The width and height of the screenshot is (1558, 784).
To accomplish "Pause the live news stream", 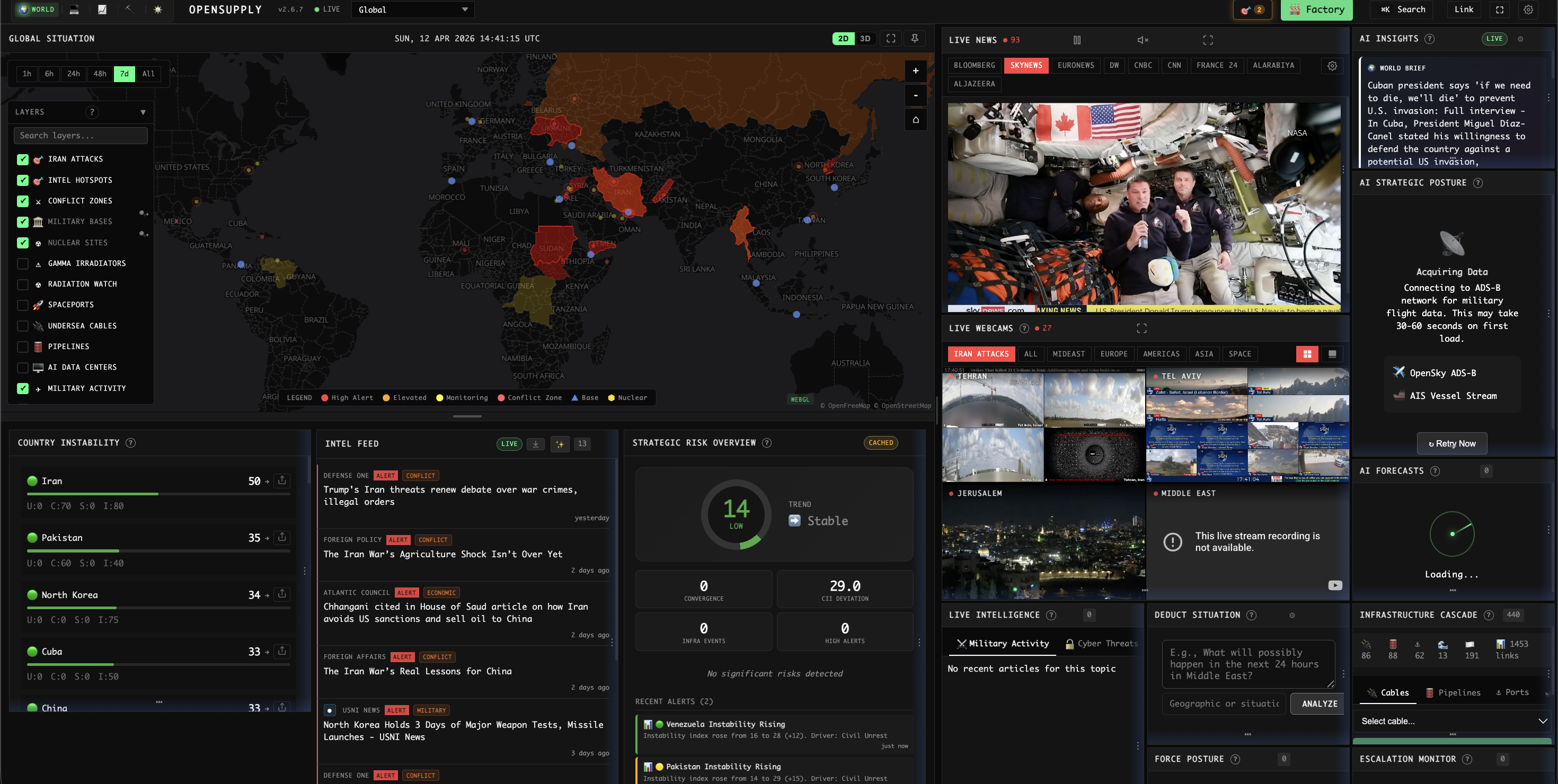I will click(1077, 40).
